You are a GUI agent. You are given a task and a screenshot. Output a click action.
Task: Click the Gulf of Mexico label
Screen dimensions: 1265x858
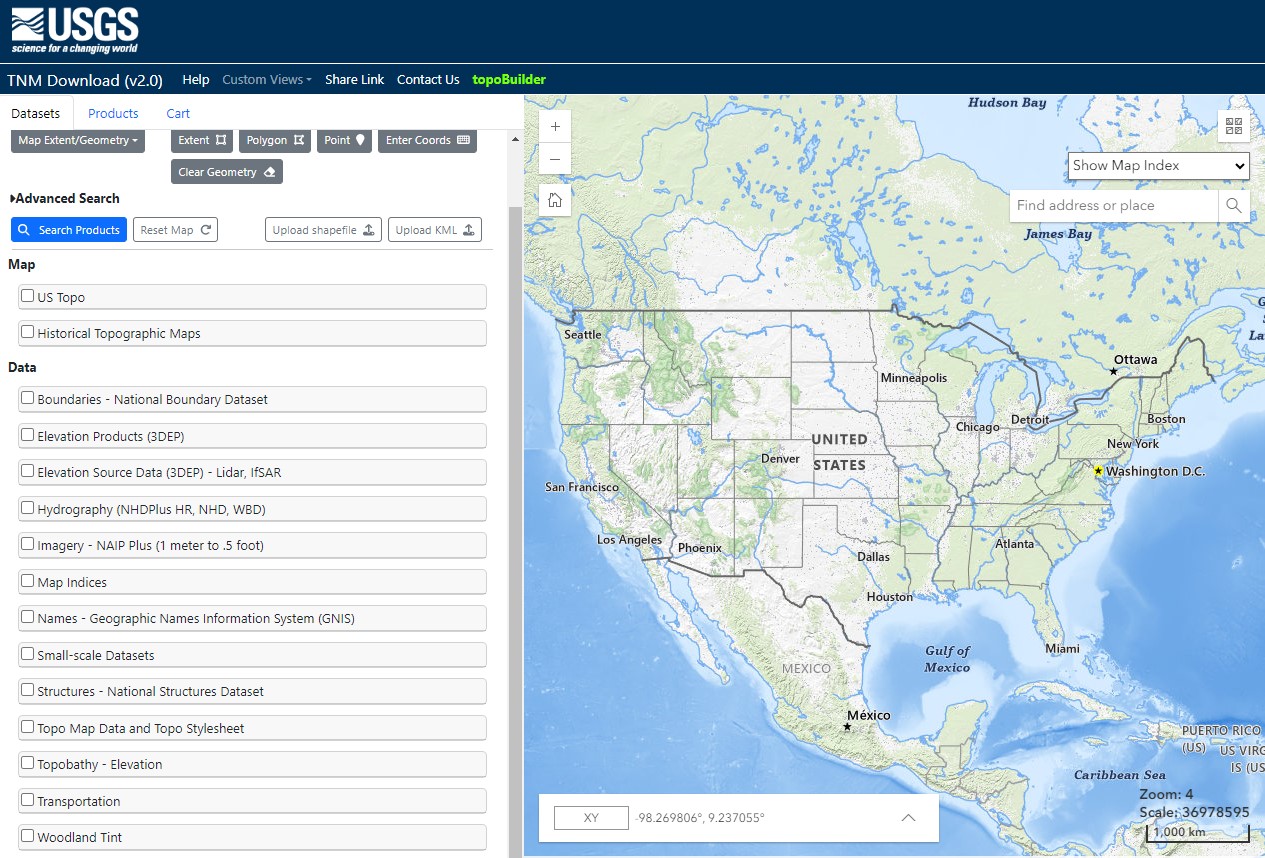tap(947, 659)
